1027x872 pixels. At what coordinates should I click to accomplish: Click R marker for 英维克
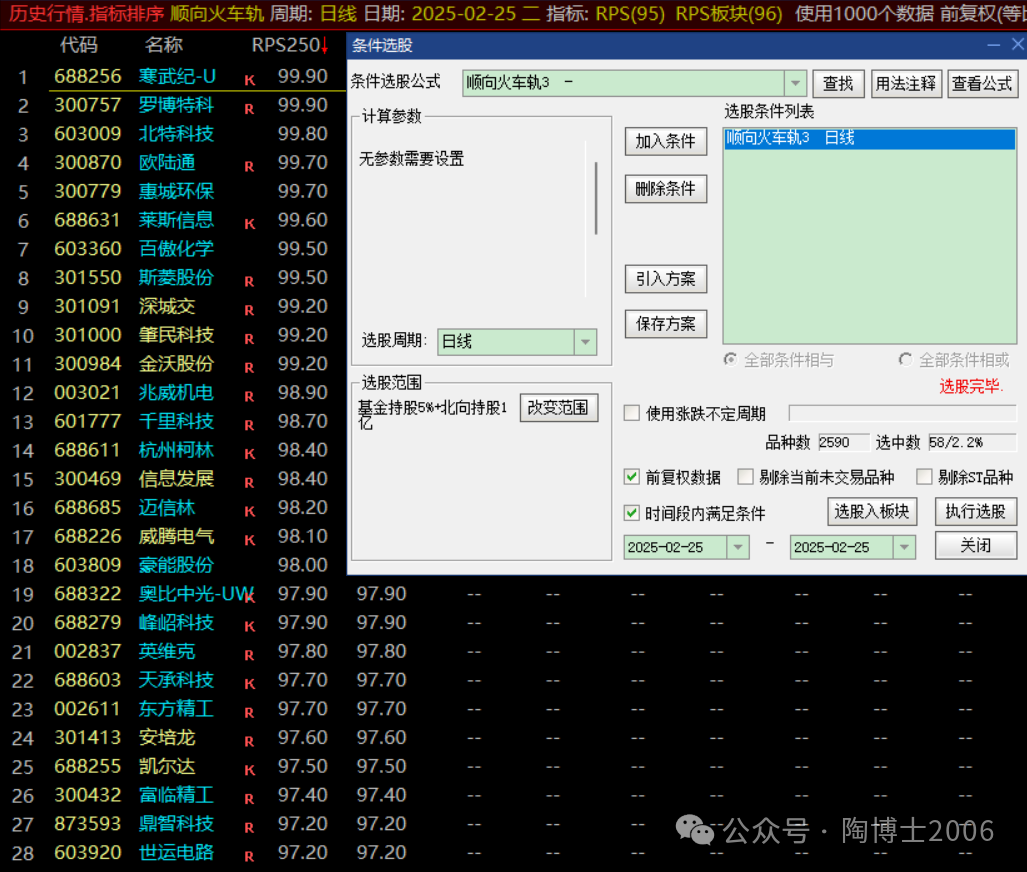click(x=250, y=655)
